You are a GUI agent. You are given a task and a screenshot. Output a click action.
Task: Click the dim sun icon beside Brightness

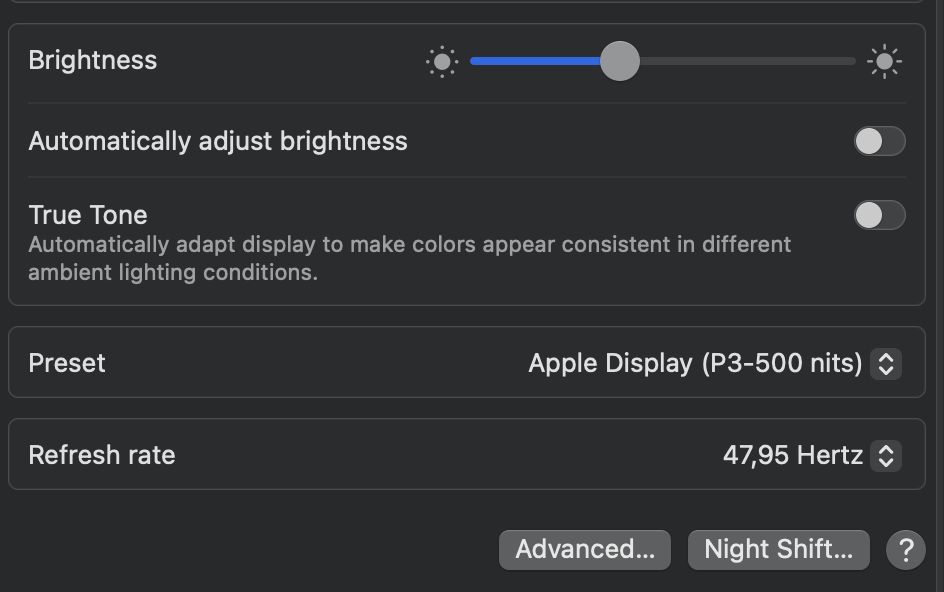click(x=441, y=62)
